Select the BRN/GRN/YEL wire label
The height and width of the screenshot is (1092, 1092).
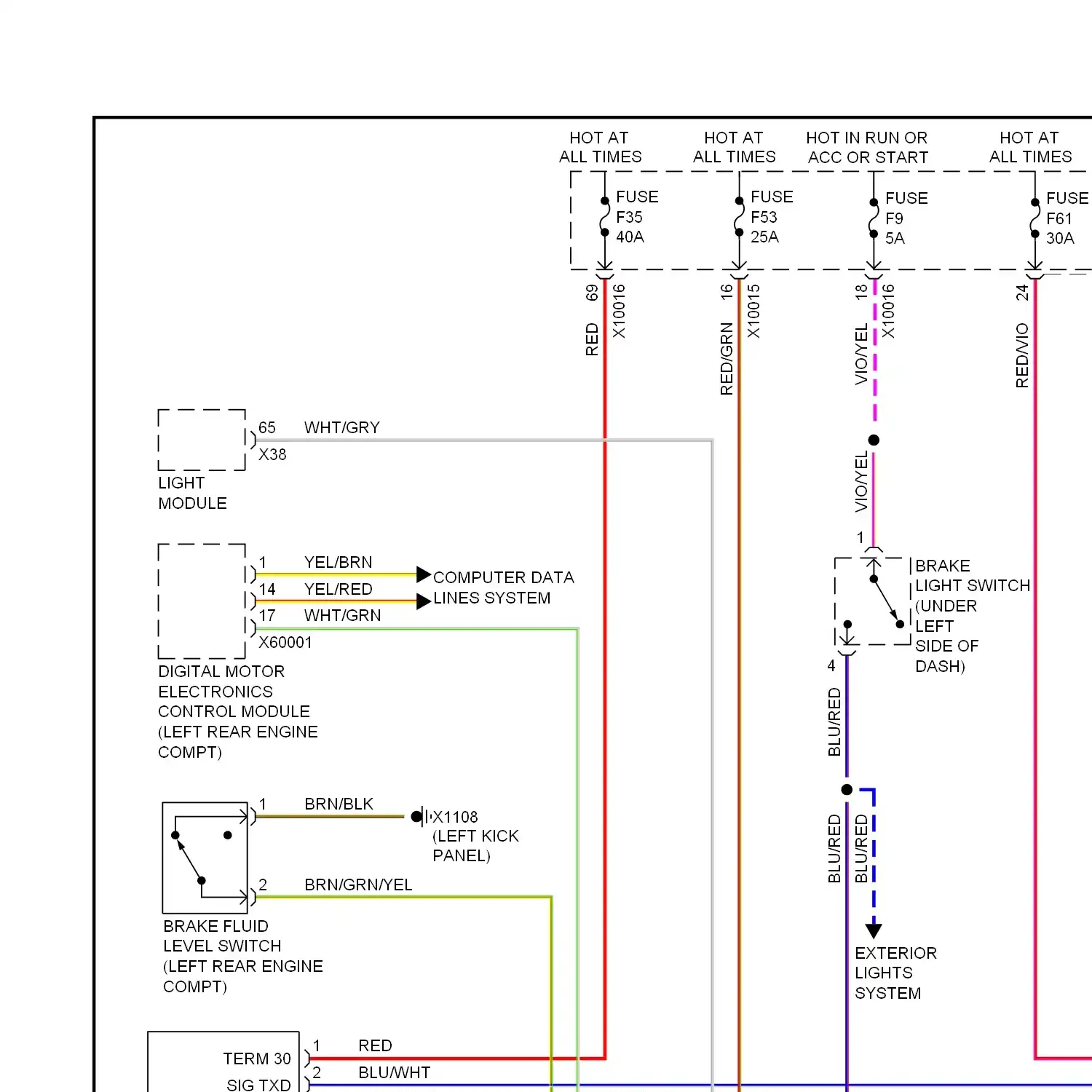[x=358, y=885]
